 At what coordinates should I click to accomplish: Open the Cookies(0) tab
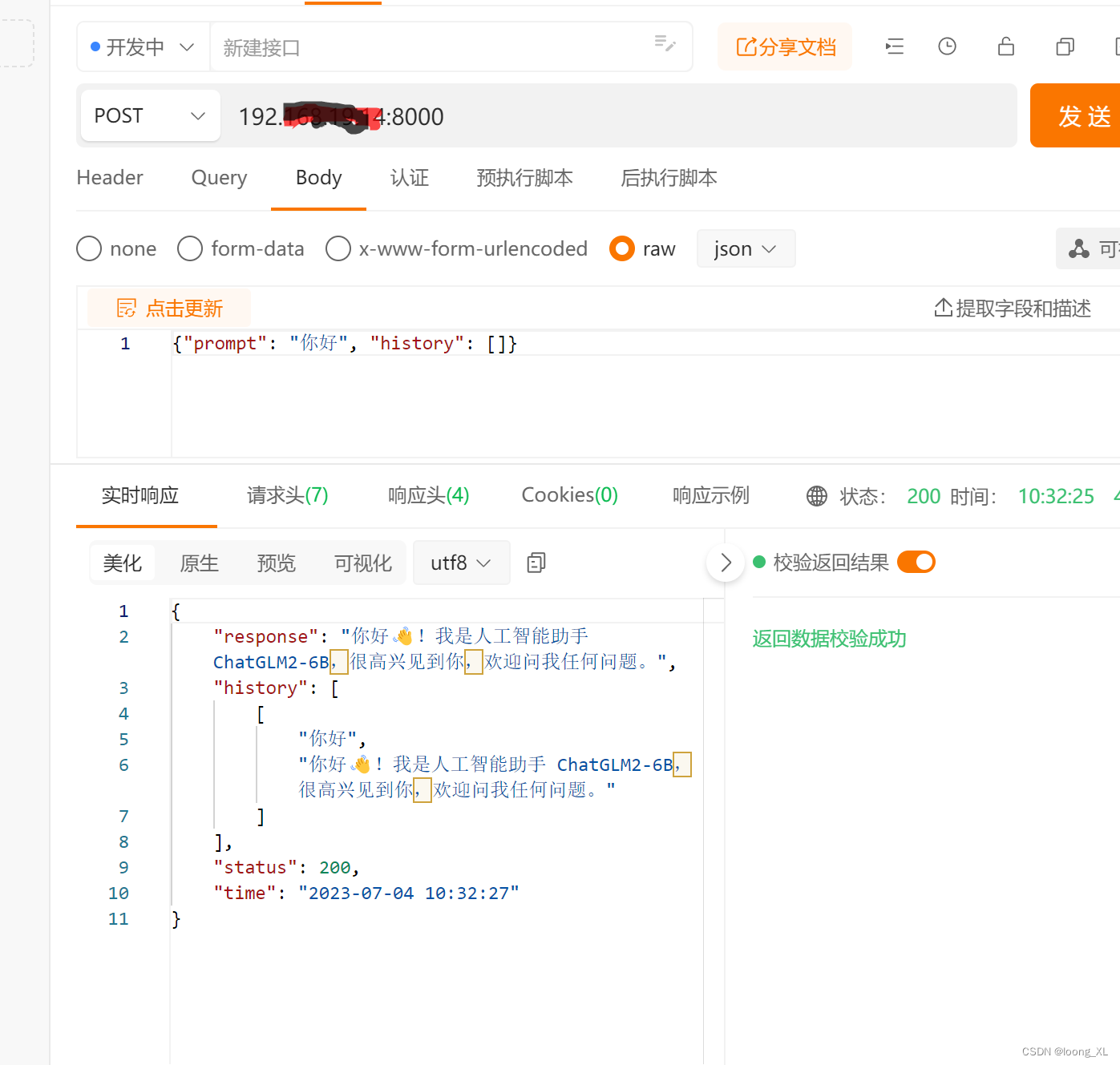coord(570,495)
